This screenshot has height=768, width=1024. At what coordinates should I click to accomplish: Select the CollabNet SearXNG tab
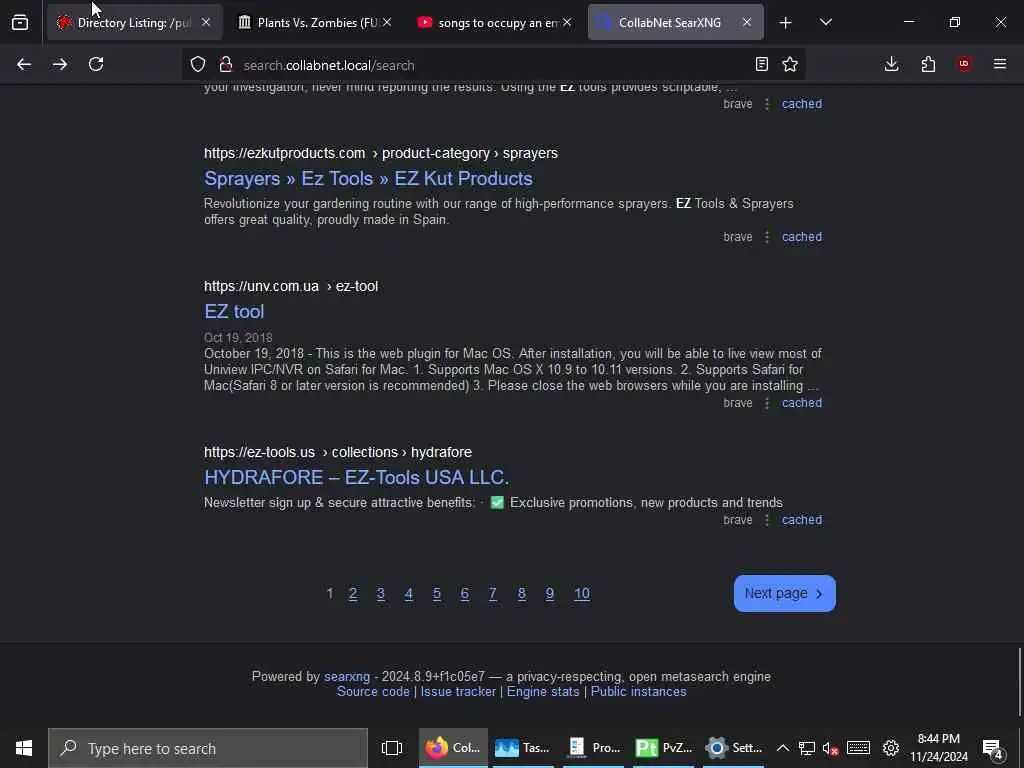pyautogui.click(x=675, y=22)
